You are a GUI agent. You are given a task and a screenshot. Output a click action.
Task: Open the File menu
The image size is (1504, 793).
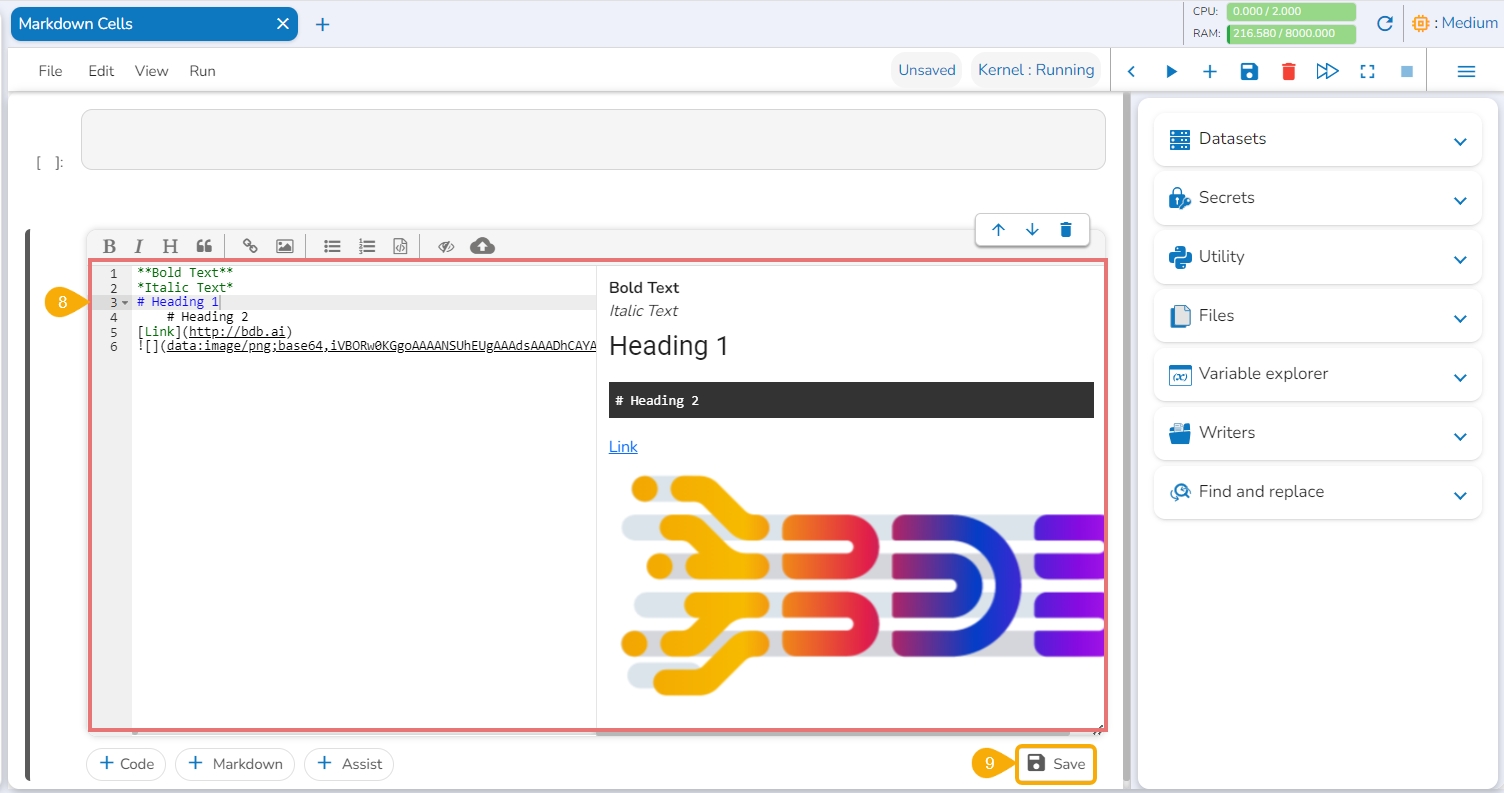[50, 71]
